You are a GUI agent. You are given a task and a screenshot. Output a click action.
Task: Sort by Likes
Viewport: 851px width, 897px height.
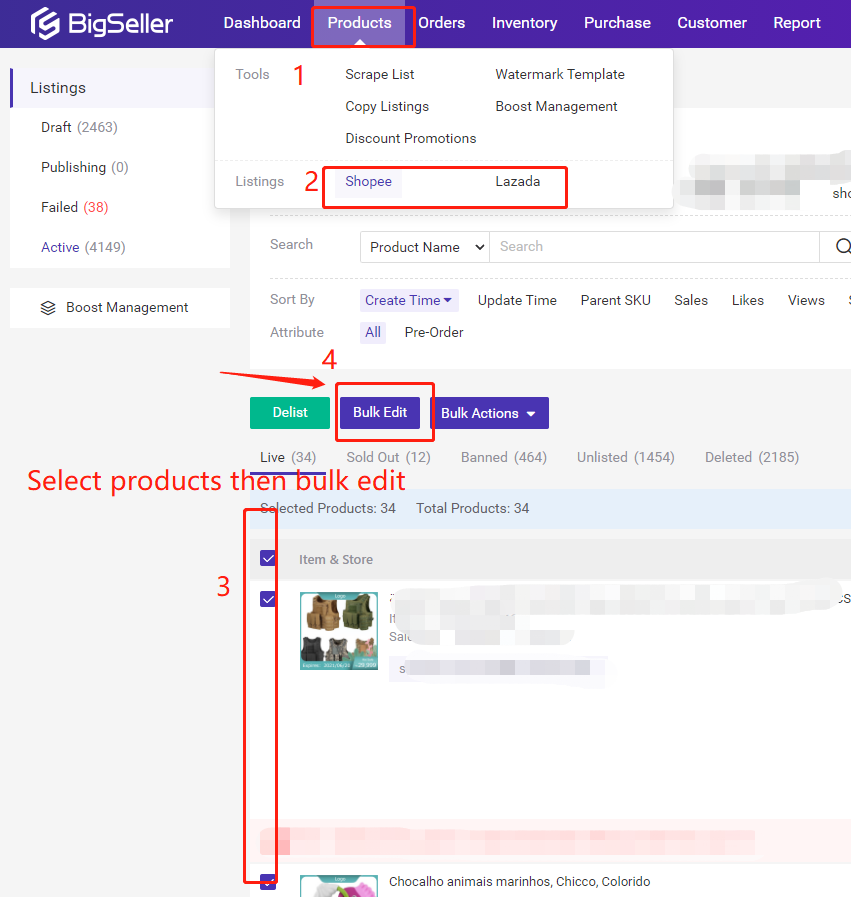(x=747, y=300)
